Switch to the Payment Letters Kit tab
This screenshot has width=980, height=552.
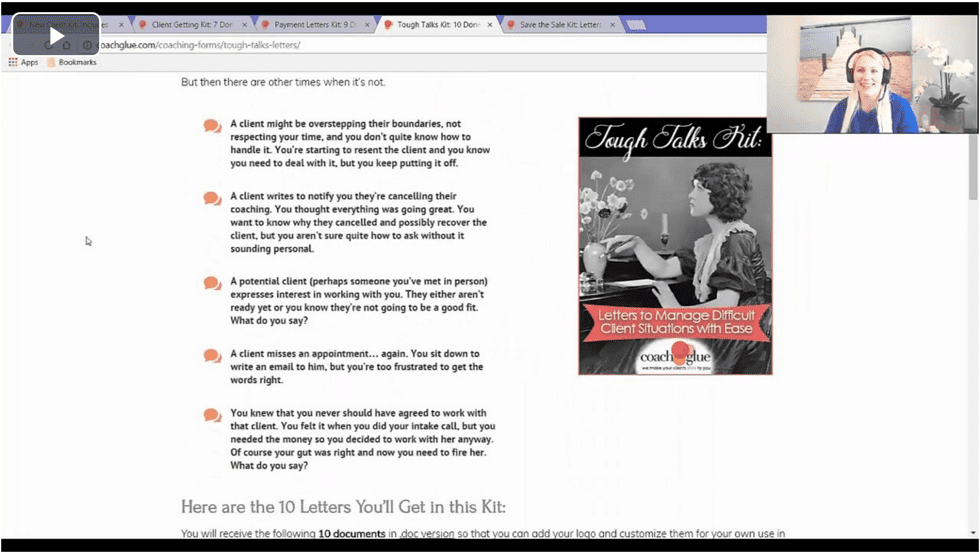(x=315, y=25)
